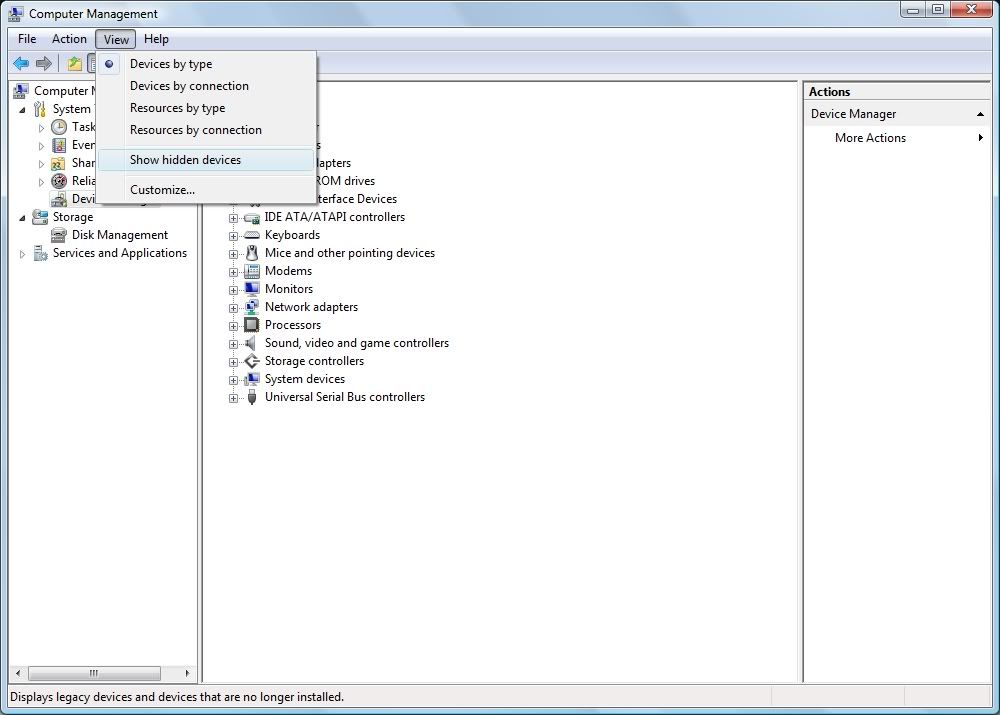Click the Forward arrow toolbar icon
Viewport: 1000px width, 715px height.
(44, 63)
